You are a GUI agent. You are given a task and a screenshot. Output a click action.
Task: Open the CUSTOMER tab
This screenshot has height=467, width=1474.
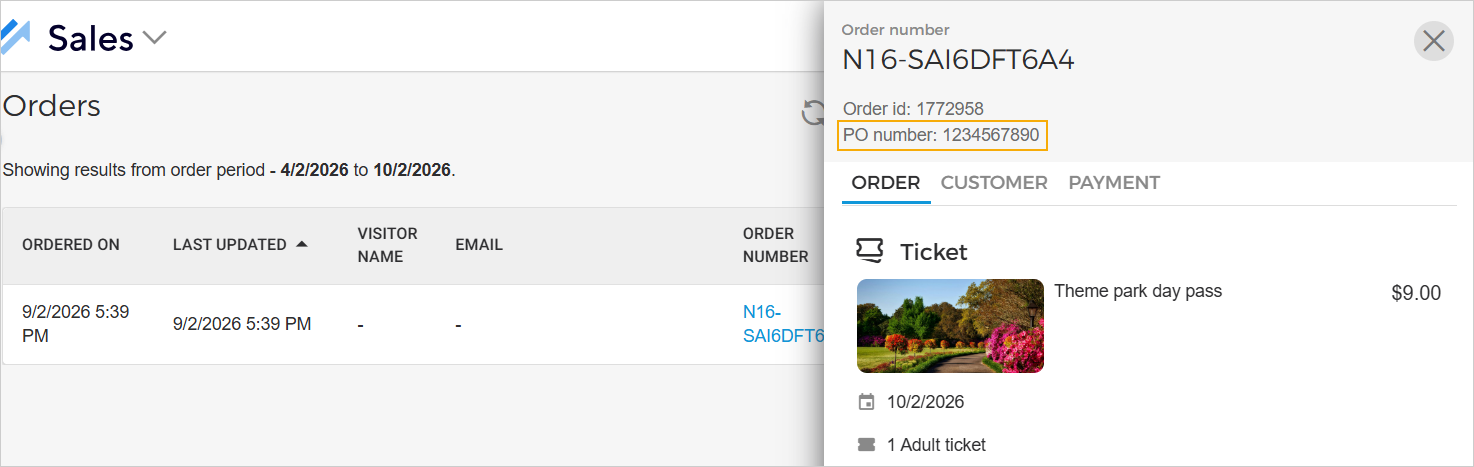pyautogui.click(x=994, y=183)
